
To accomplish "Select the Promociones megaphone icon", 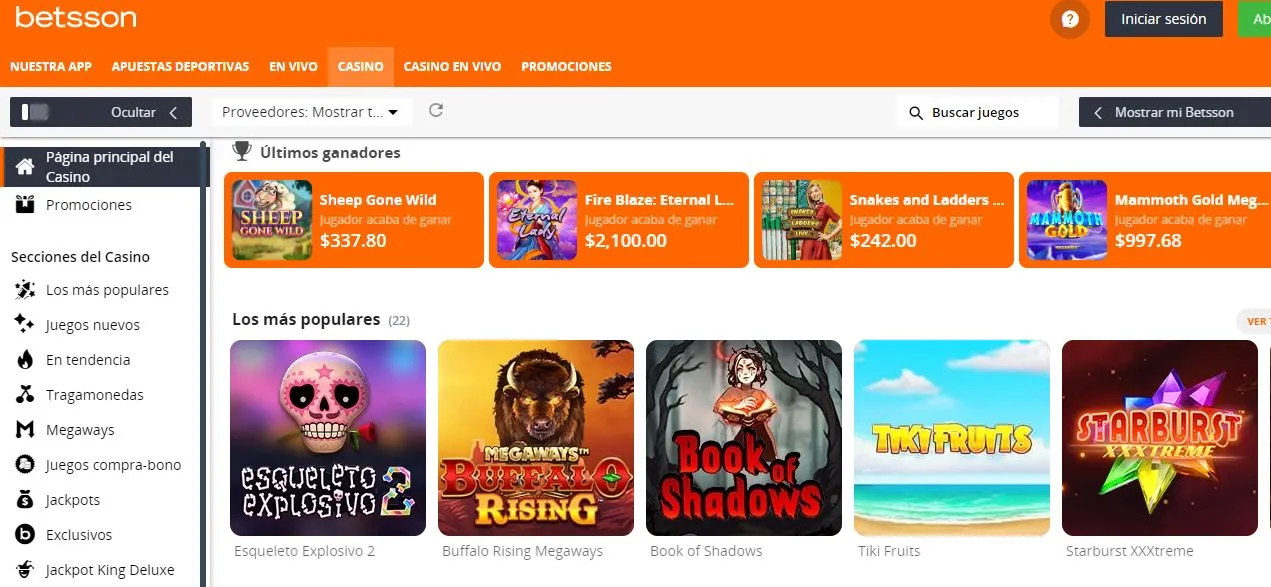I will (27, 205).
